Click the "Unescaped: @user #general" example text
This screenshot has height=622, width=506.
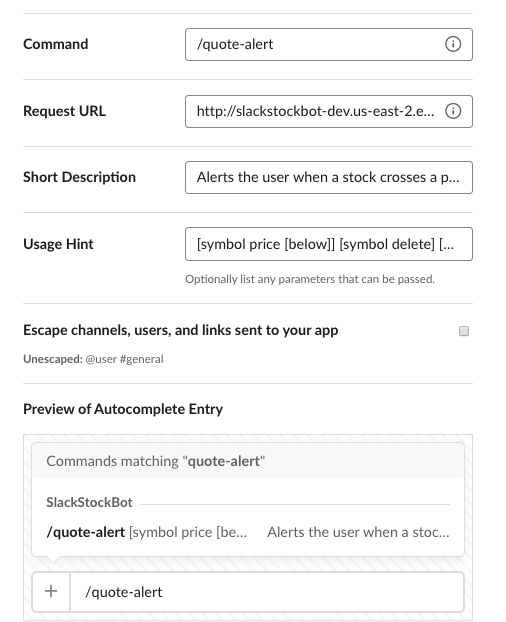coord(93,359)
